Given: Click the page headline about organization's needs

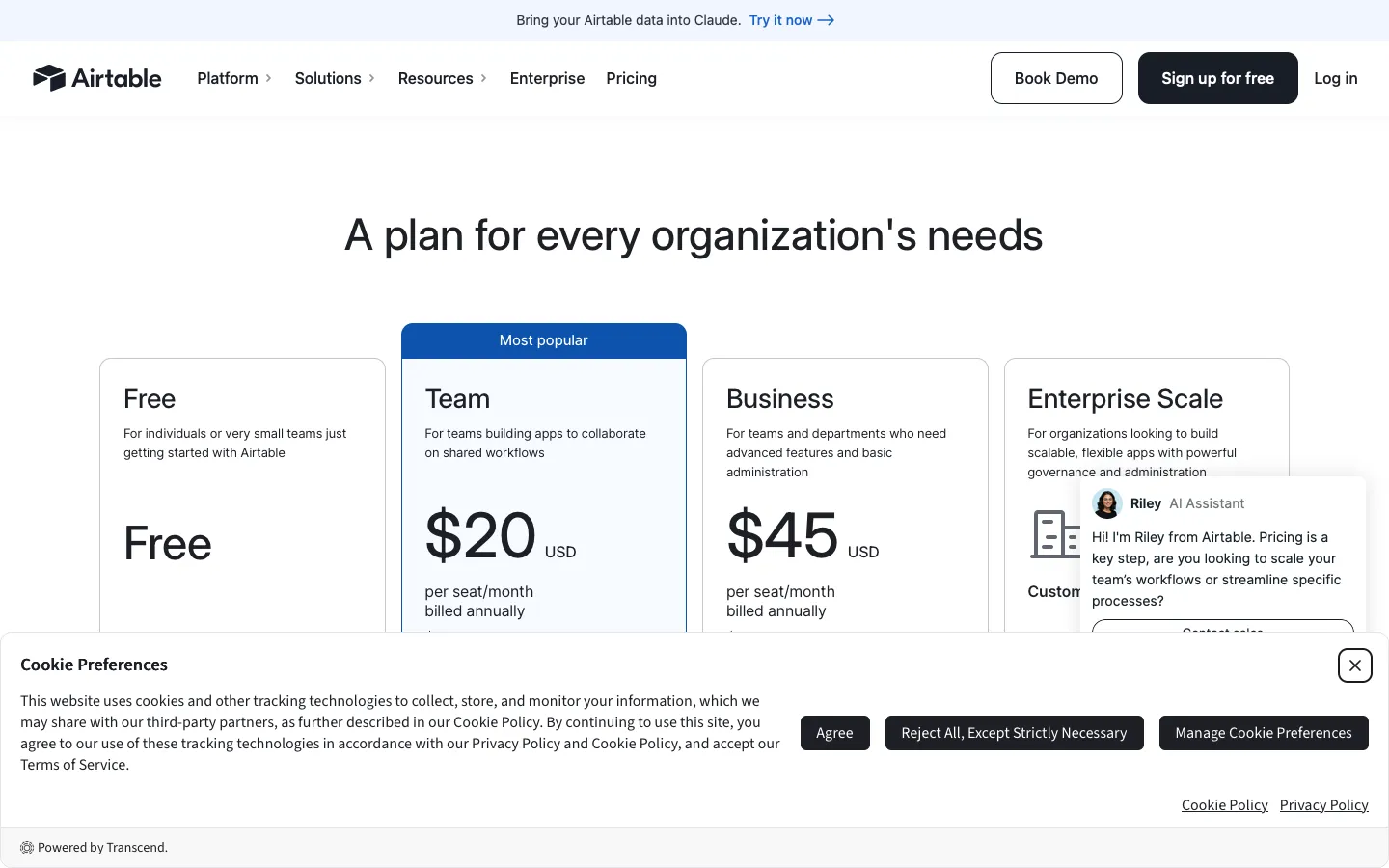Looking at the screenshot, I should 694,235.
